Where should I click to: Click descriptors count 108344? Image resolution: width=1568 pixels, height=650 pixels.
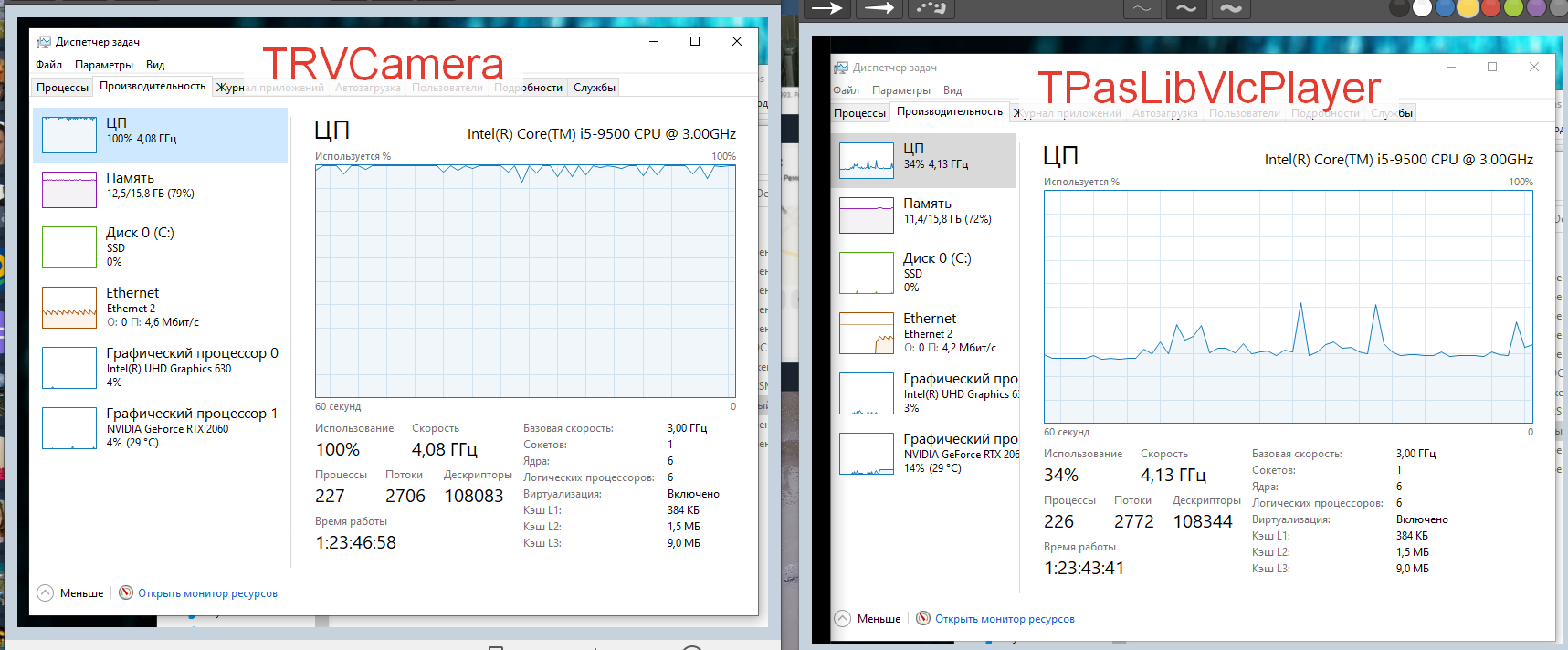1203,521
